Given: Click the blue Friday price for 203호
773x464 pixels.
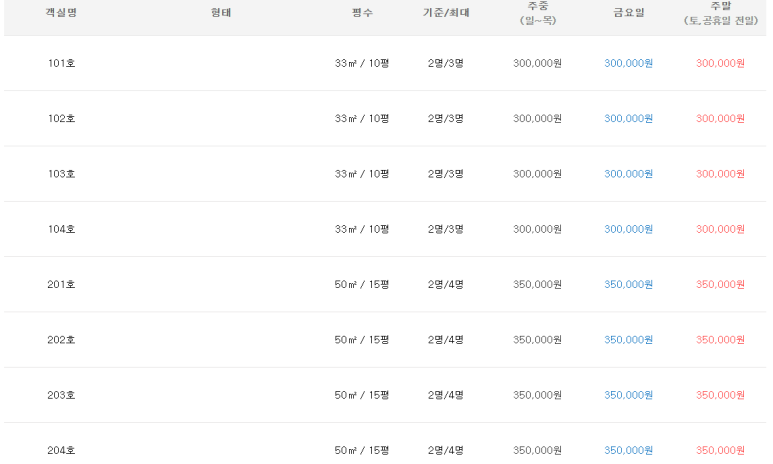Looking at the screenshot, I should click(x=629, y=395).
